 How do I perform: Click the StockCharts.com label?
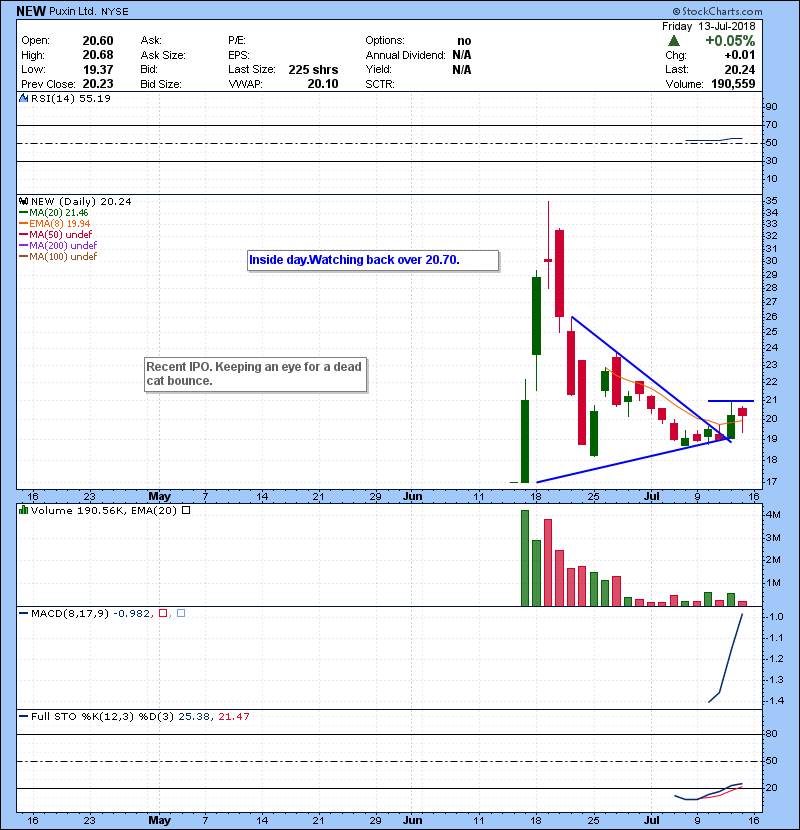tap(717, 11)
